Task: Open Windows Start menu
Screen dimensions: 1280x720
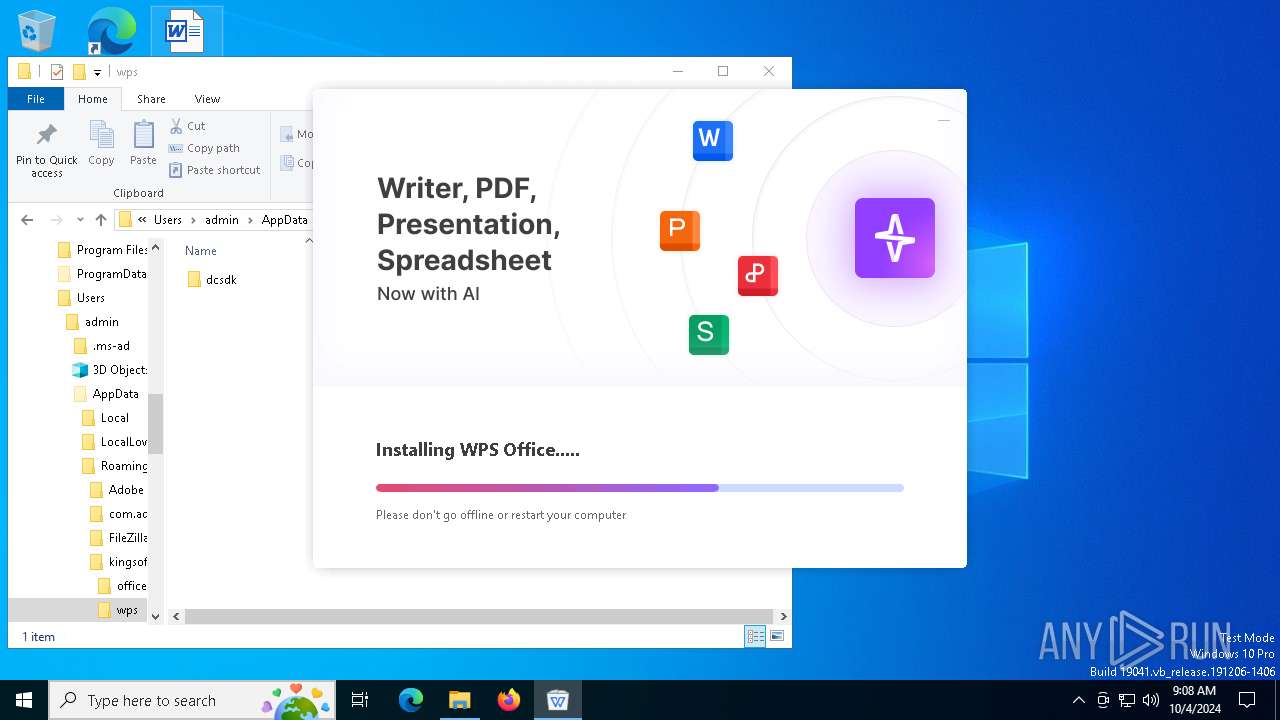Action: [24, 700]
